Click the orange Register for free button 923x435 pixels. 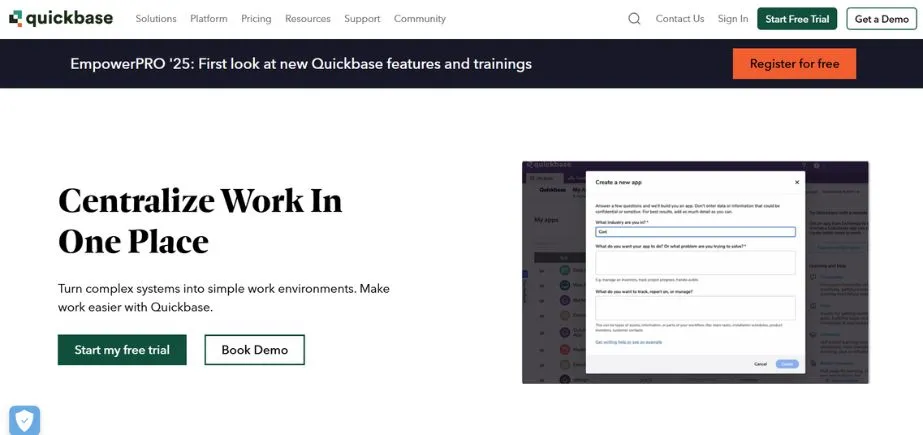click(x=794, y=64)
